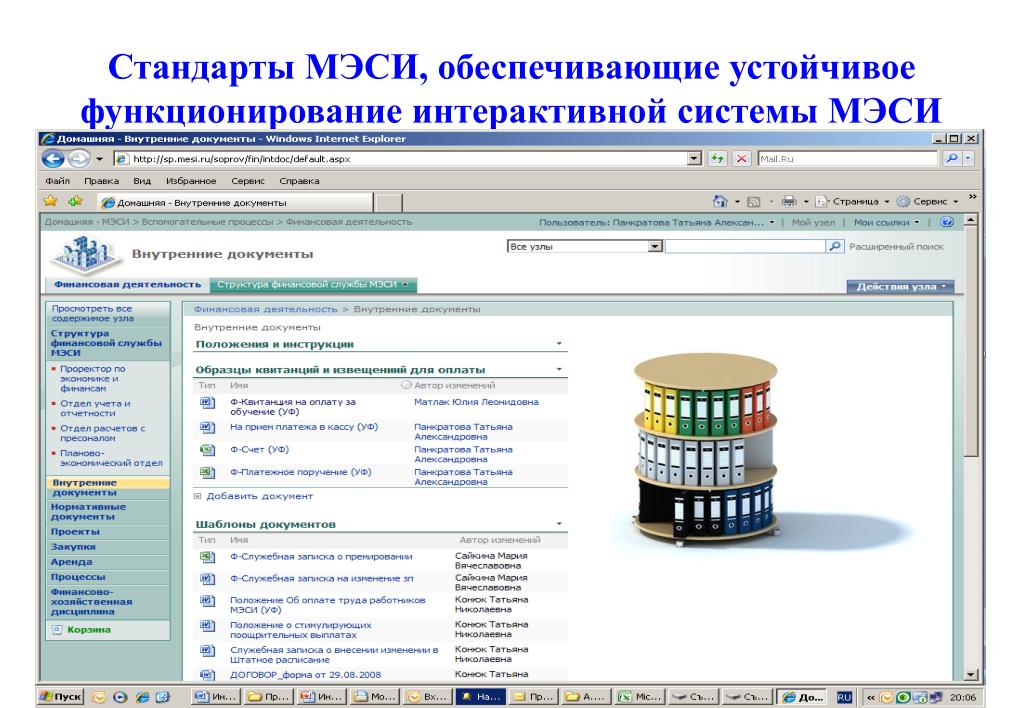The image size is (1023, 708).
Task: Open the Пользователь Панкратова Татьяна menu
Action: 656,222
